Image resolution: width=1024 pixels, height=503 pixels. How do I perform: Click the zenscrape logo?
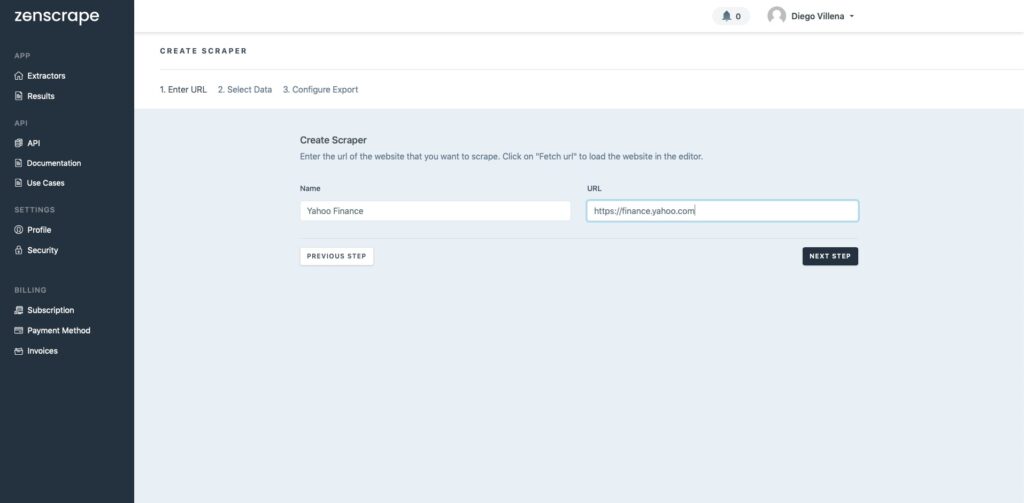(57, 16)
